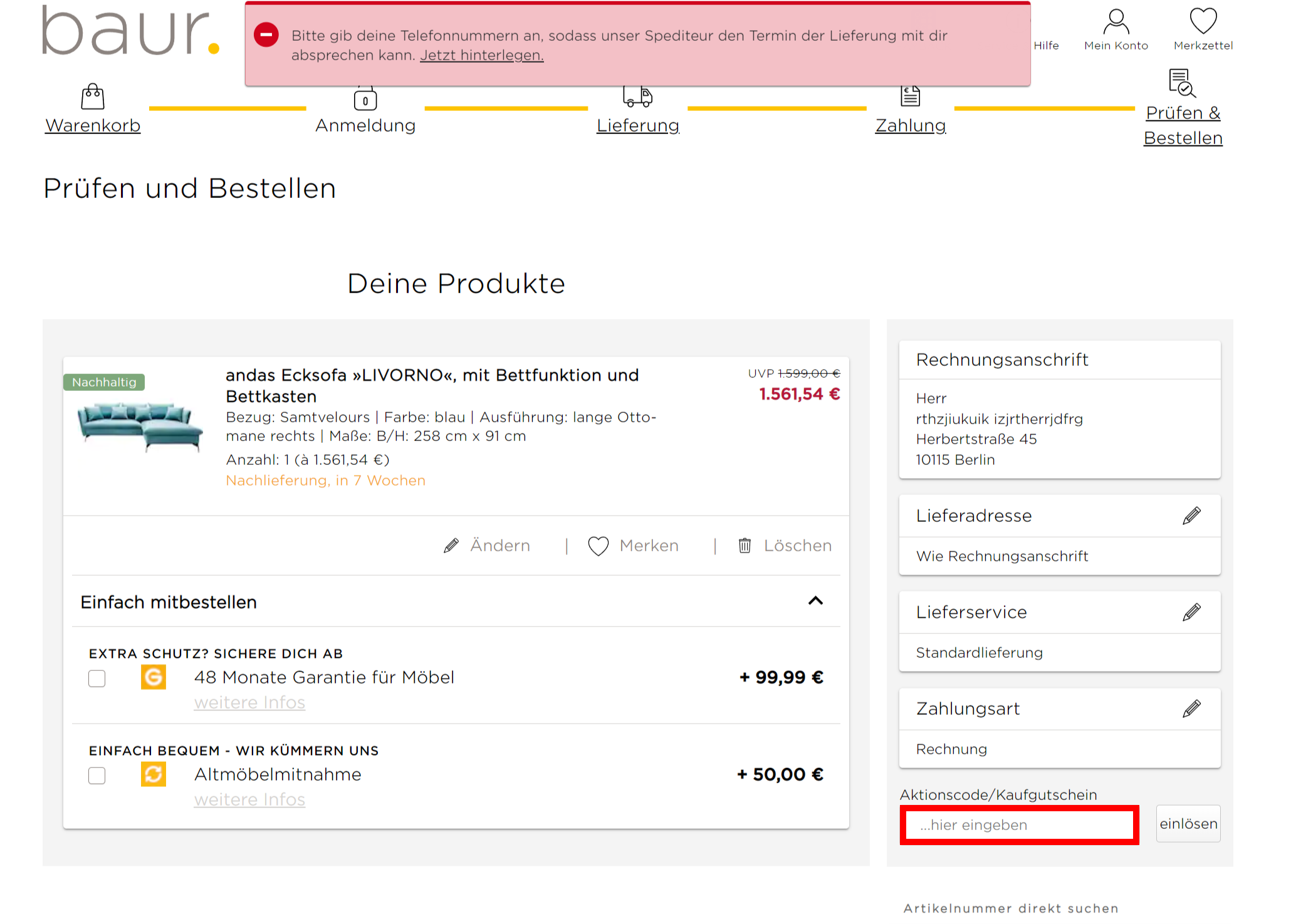Select the Anmeldung step label
1291x924 pixels.
pos(365,125)
